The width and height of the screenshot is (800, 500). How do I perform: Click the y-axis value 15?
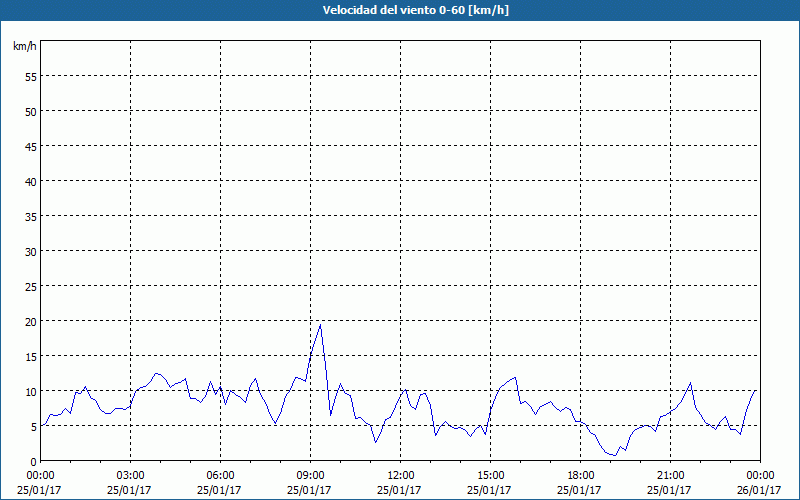click(31, 357)
